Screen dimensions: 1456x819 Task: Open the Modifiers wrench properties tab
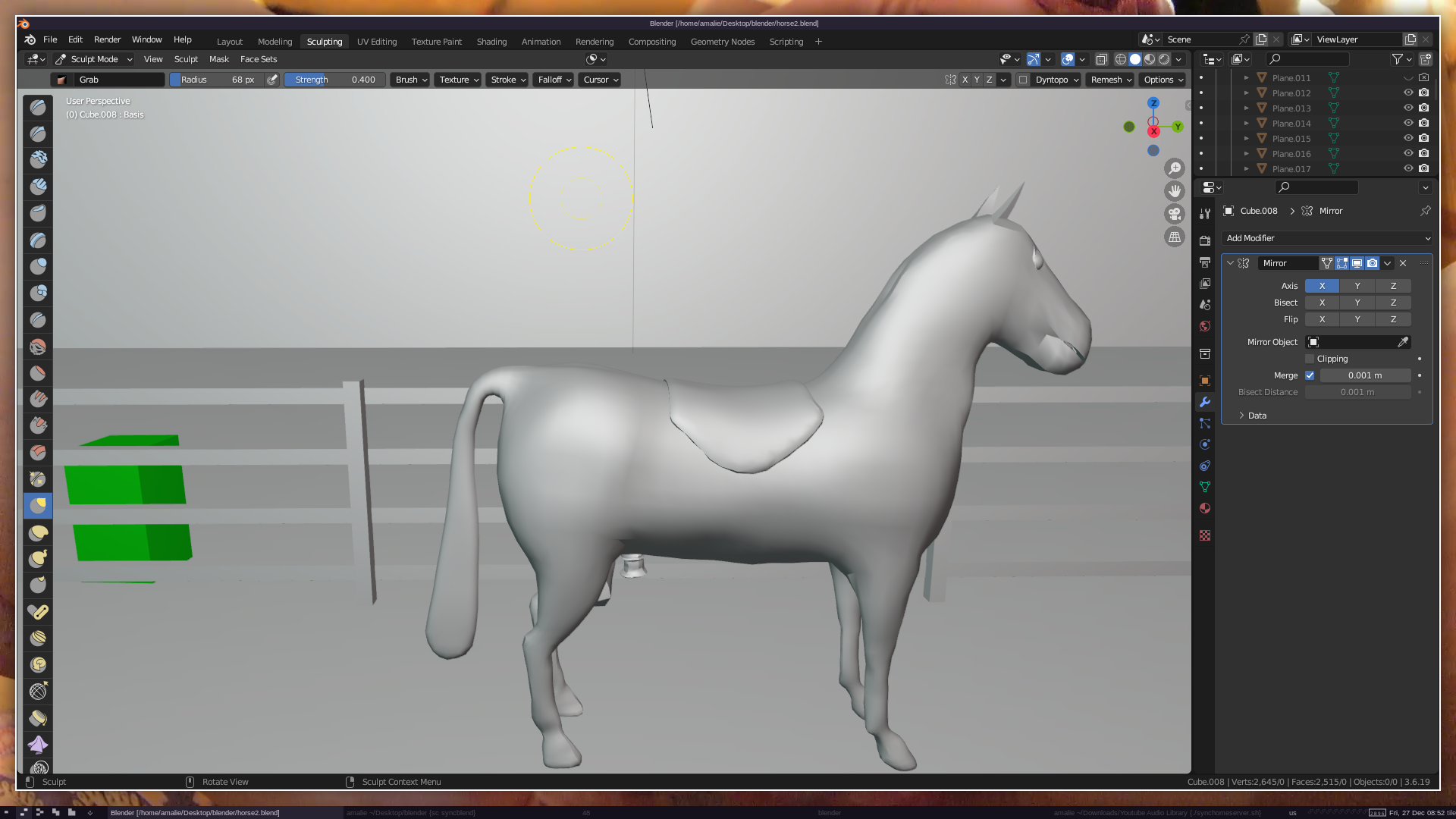(1205, 402)
